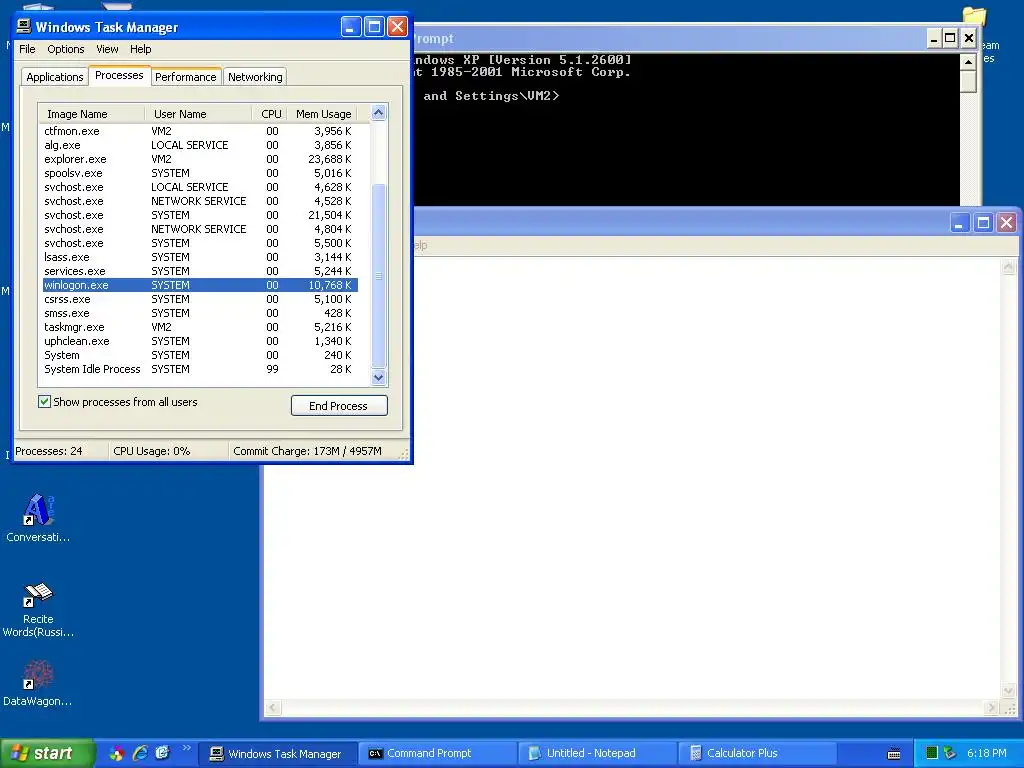Click the Task Manager title bar icon
Image resolution: width=1024 pixels, height=768 pixels.
24,26
